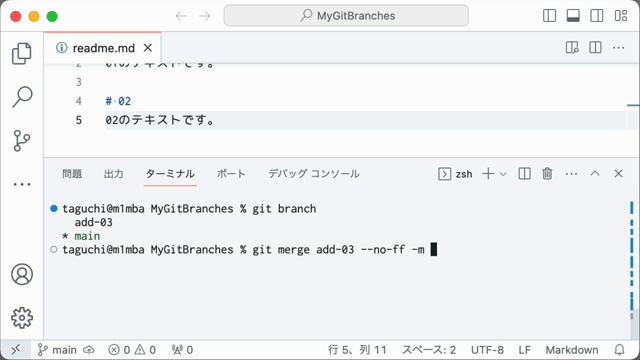This screenshot has width=640, height=360.
Task: Change the Markdown language mode
Action: tap(572, 350)
